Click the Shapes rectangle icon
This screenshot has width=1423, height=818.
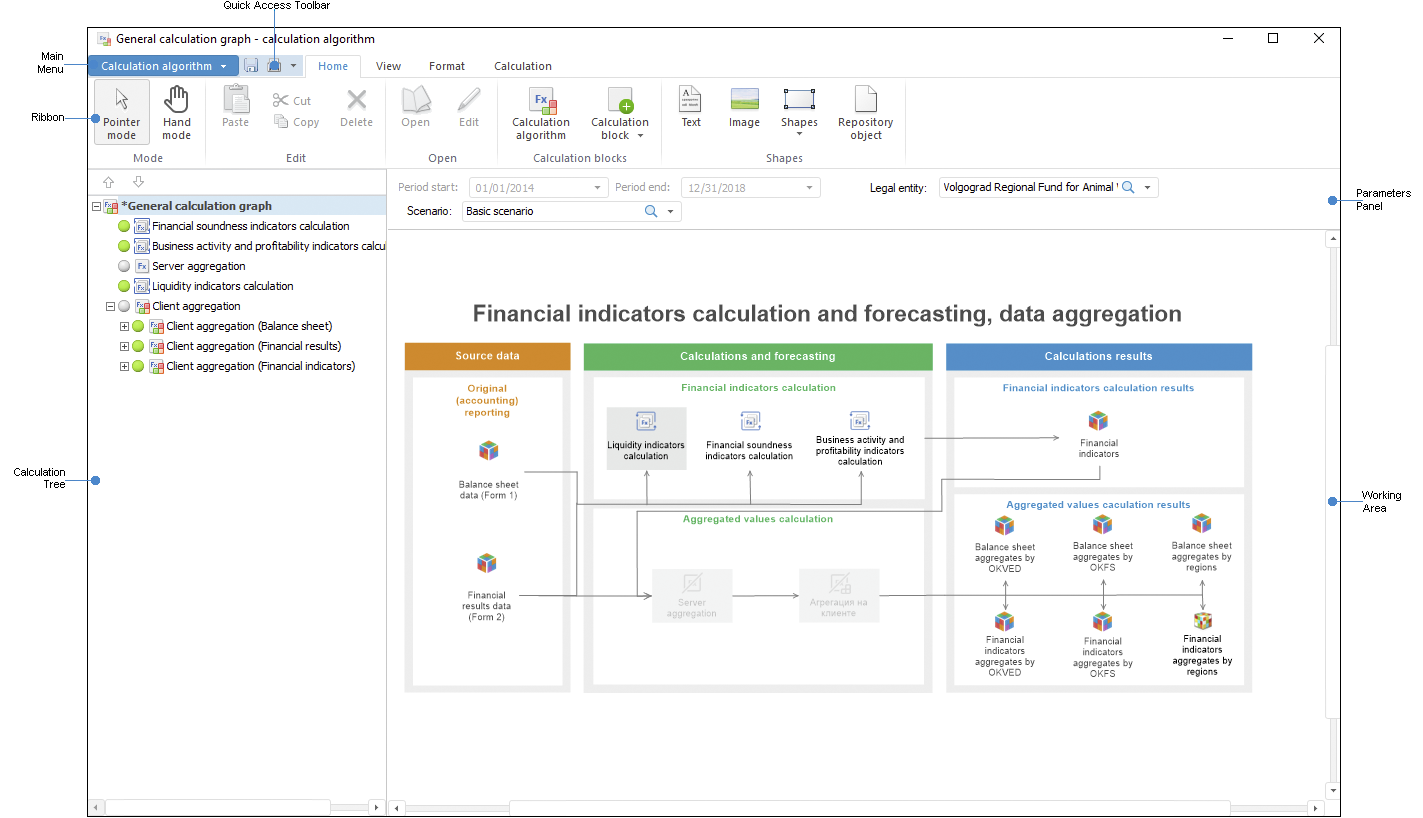coord(799,99)
